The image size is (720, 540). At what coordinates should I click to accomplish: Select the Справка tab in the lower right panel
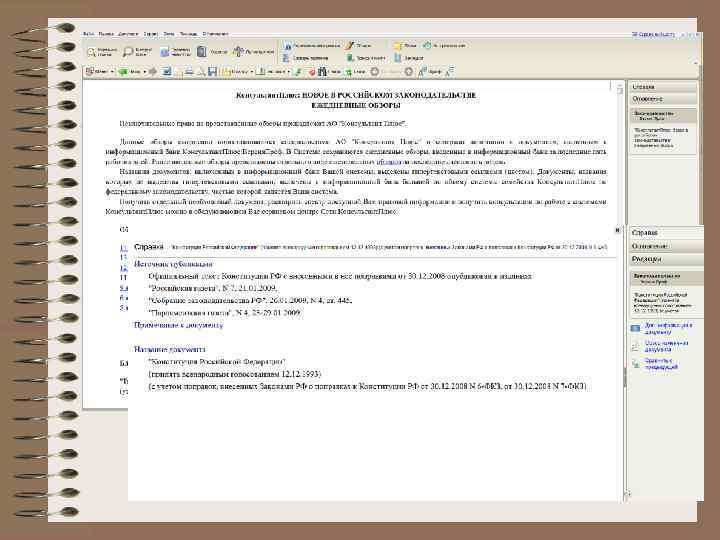pos(666,233)
